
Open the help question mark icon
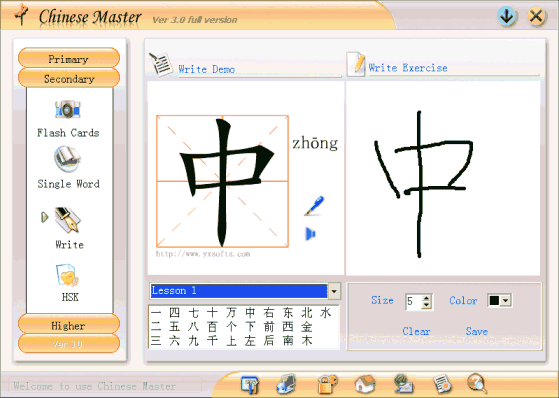pos(477,383)
